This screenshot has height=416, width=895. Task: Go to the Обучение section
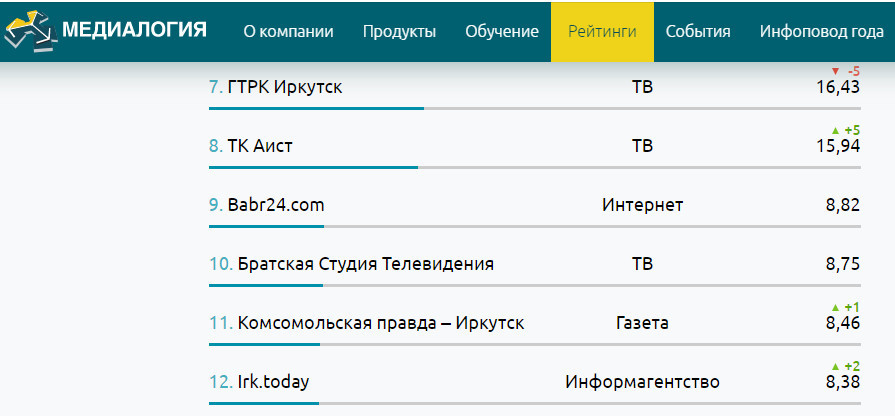pyautogui.click(x=502, y=31)
